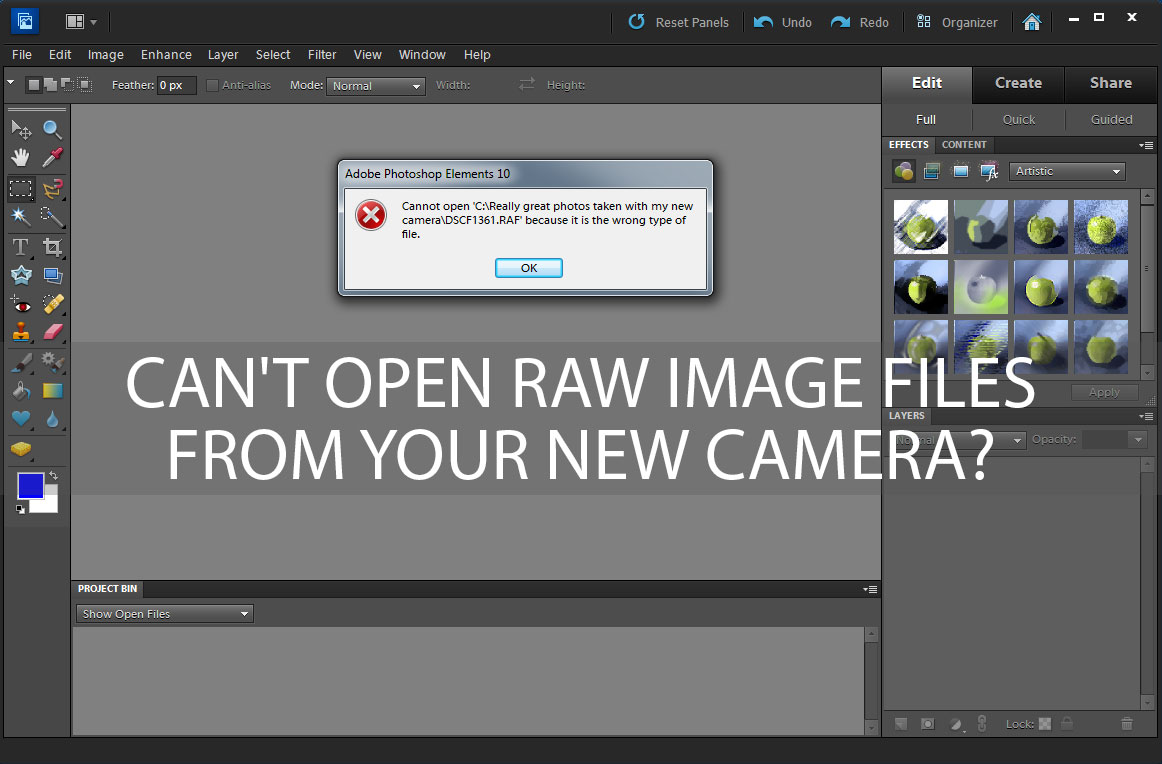
Task: Select the pink Eraser tool
Action: coord(52,332)
